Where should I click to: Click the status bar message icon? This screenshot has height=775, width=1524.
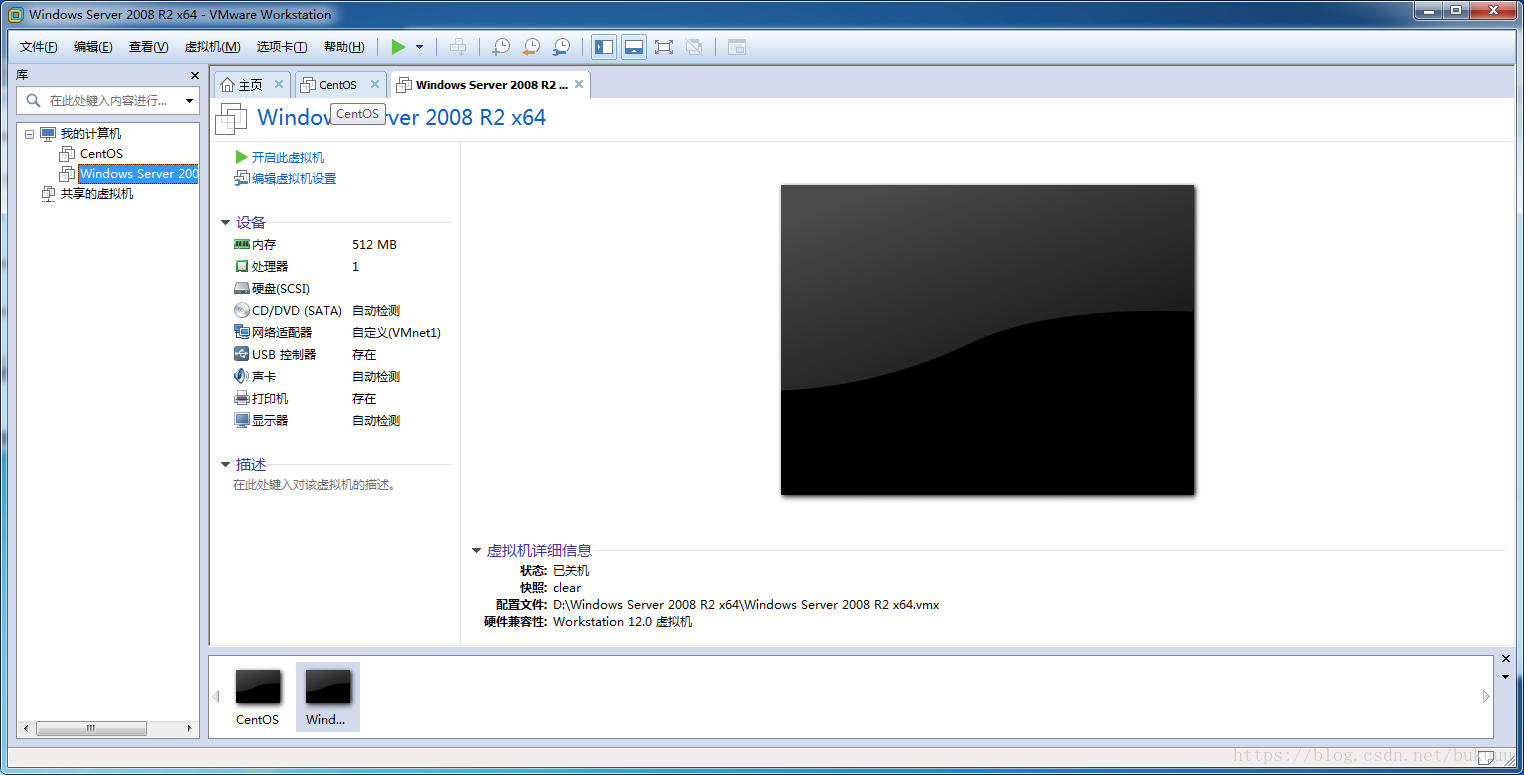point(1486,758)
